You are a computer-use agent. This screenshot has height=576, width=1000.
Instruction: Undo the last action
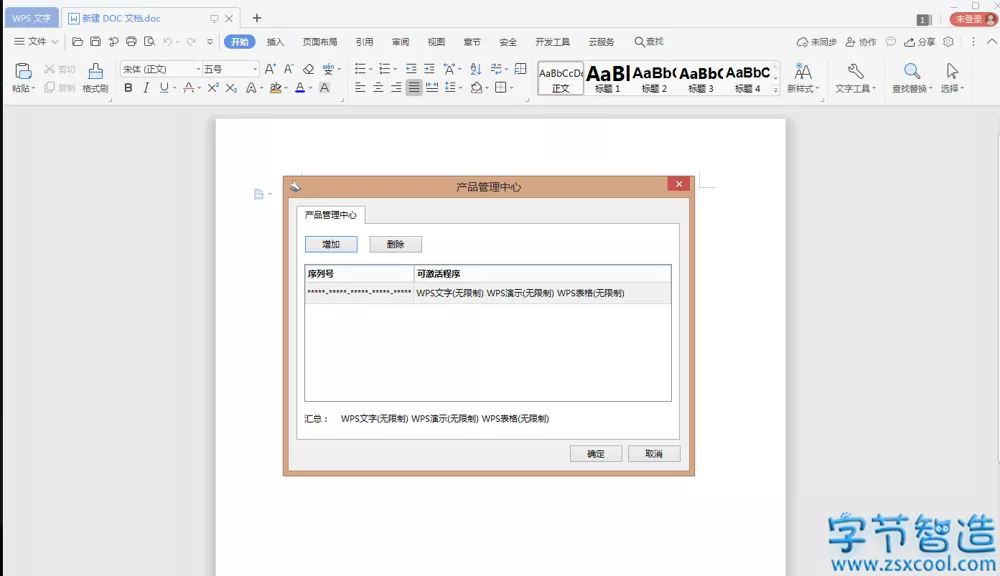tap(167, 41)
